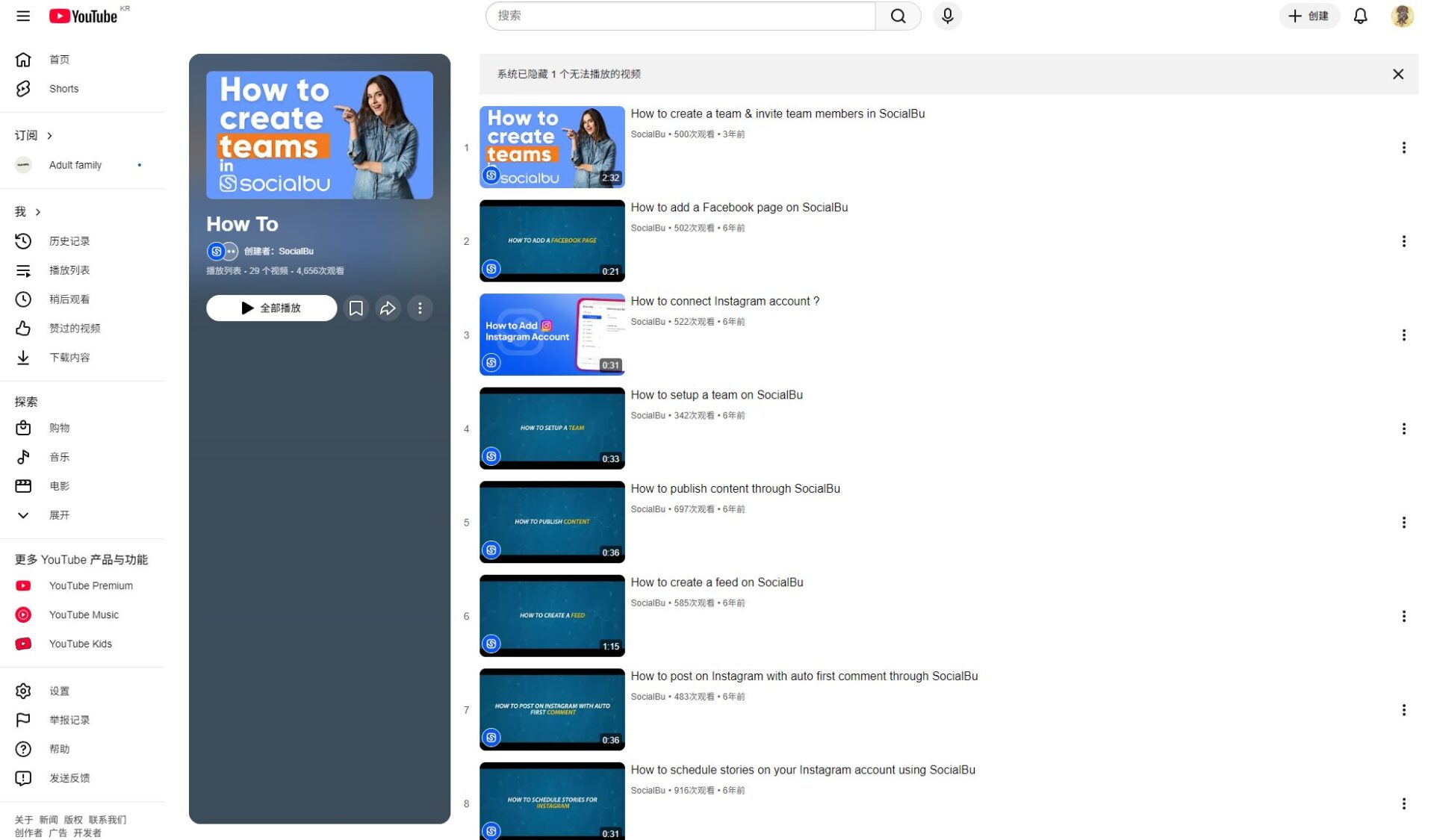Image resolution: width=1434 pixels, height=840 pixels.
Task: Expand the '我' section chevron
Action: 38,212
